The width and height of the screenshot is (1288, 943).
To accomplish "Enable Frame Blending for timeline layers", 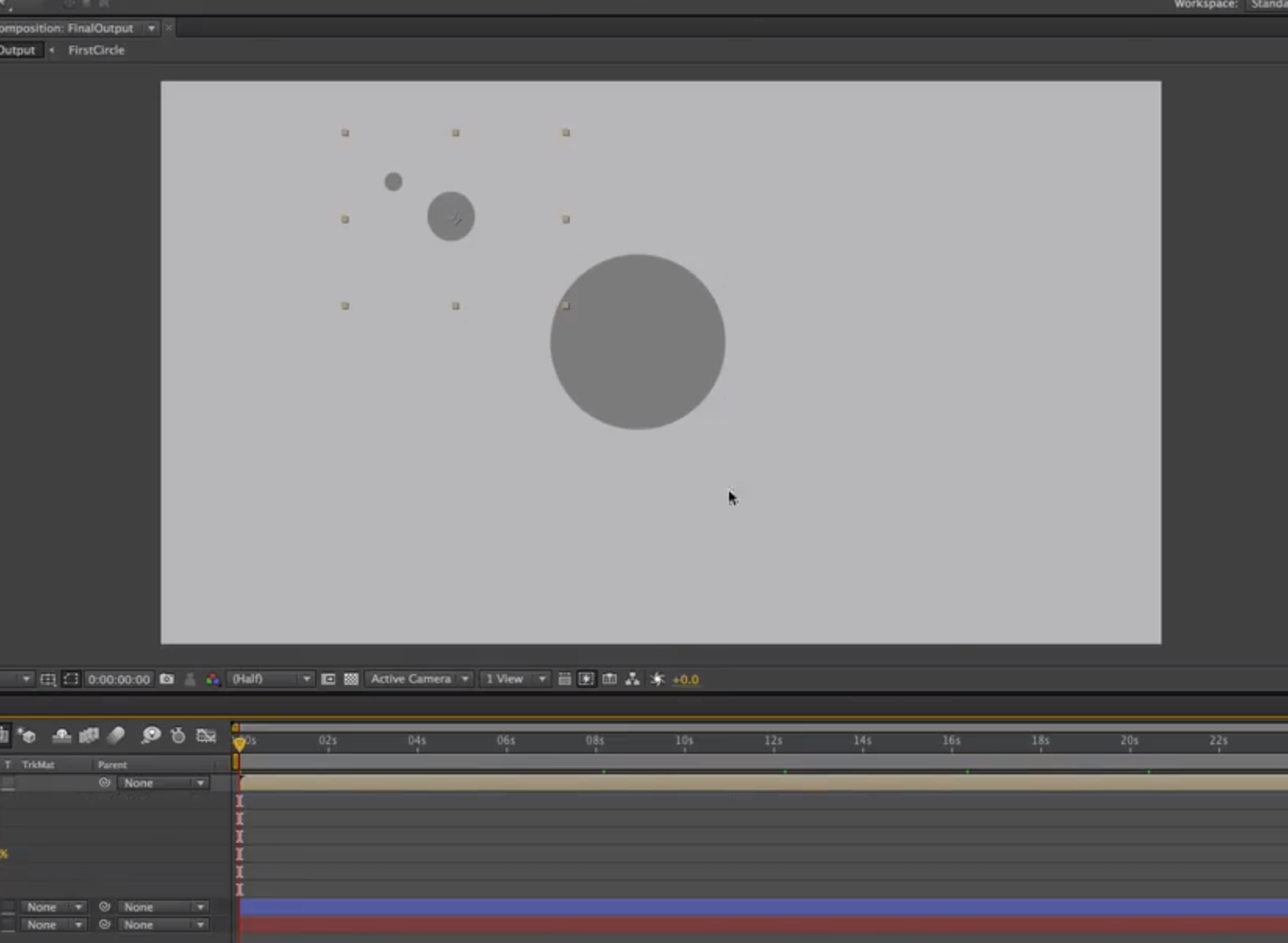I will pyautogui.click(x=89, y=735).
